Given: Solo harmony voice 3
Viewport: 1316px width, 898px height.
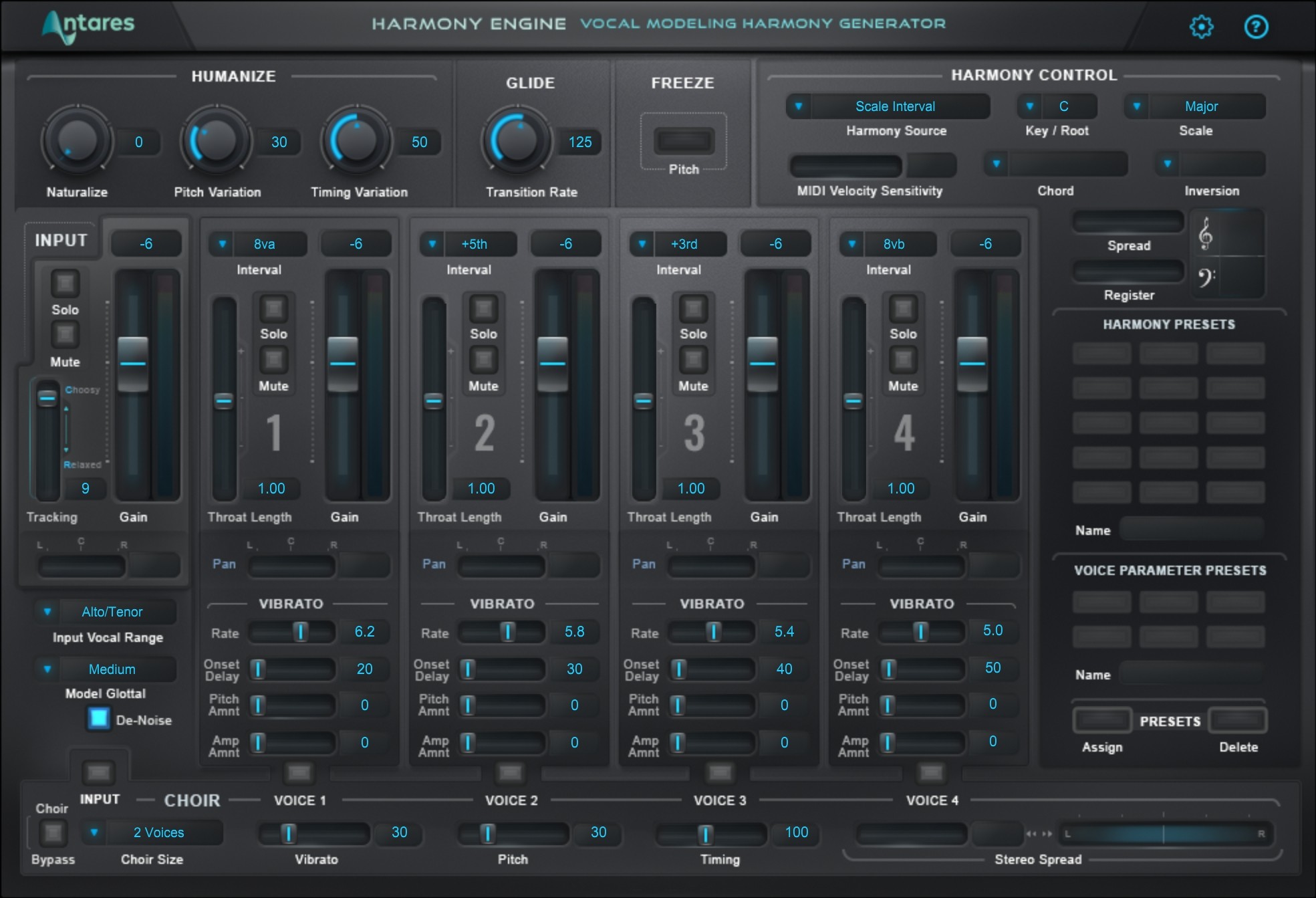Looking at the screenshot, I should (x=693, y=308).
